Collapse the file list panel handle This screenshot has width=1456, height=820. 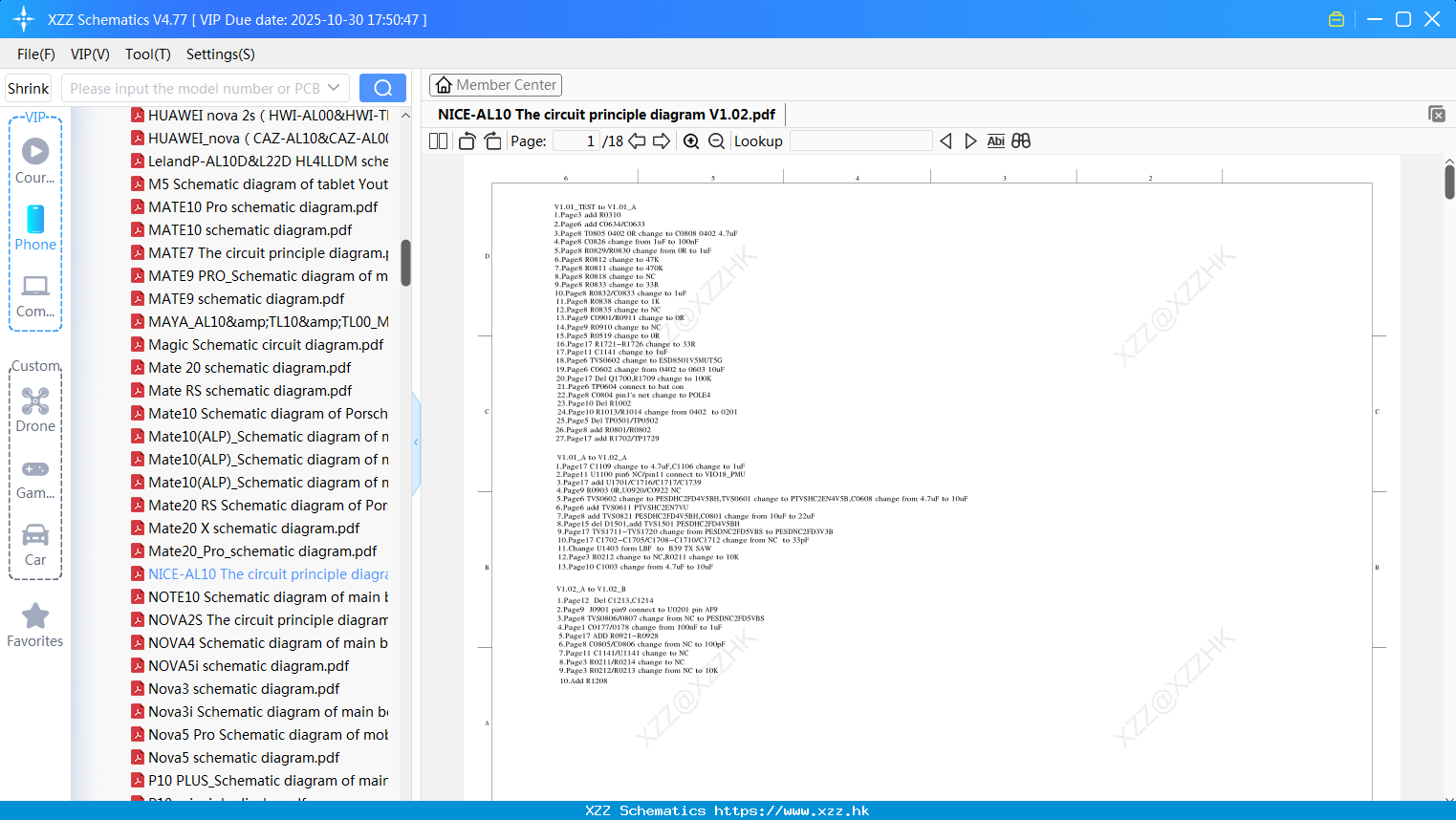[416, 442]
